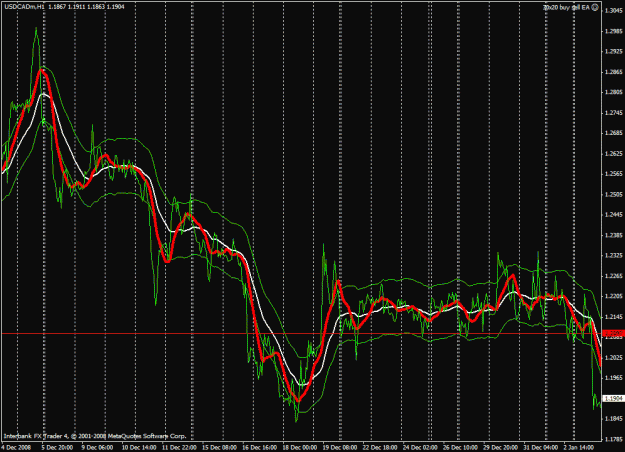The width and height of the screenshot is (625, 452).
Task: Click the 1.3045 price axis label
Action: (x=614, y=10)
